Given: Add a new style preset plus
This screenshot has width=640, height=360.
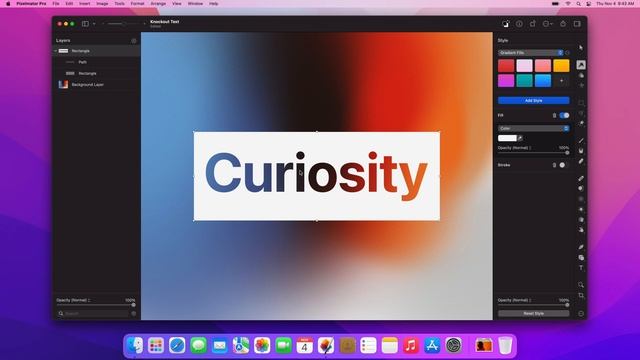Looking at the screenshot, I should click(561, 81).
